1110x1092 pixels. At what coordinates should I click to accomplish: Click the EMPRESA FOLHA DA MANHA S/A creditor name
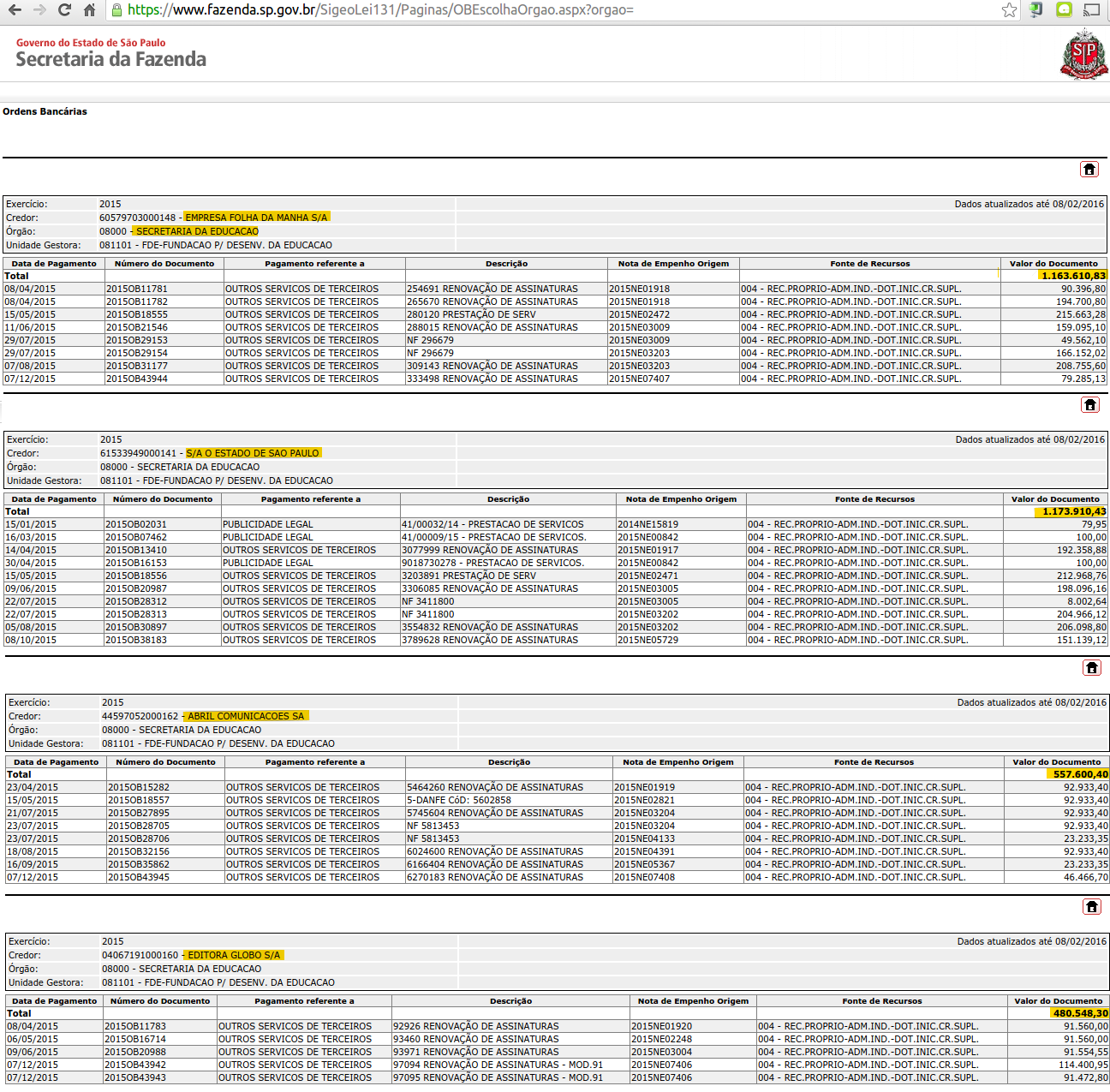pos(256,218)
